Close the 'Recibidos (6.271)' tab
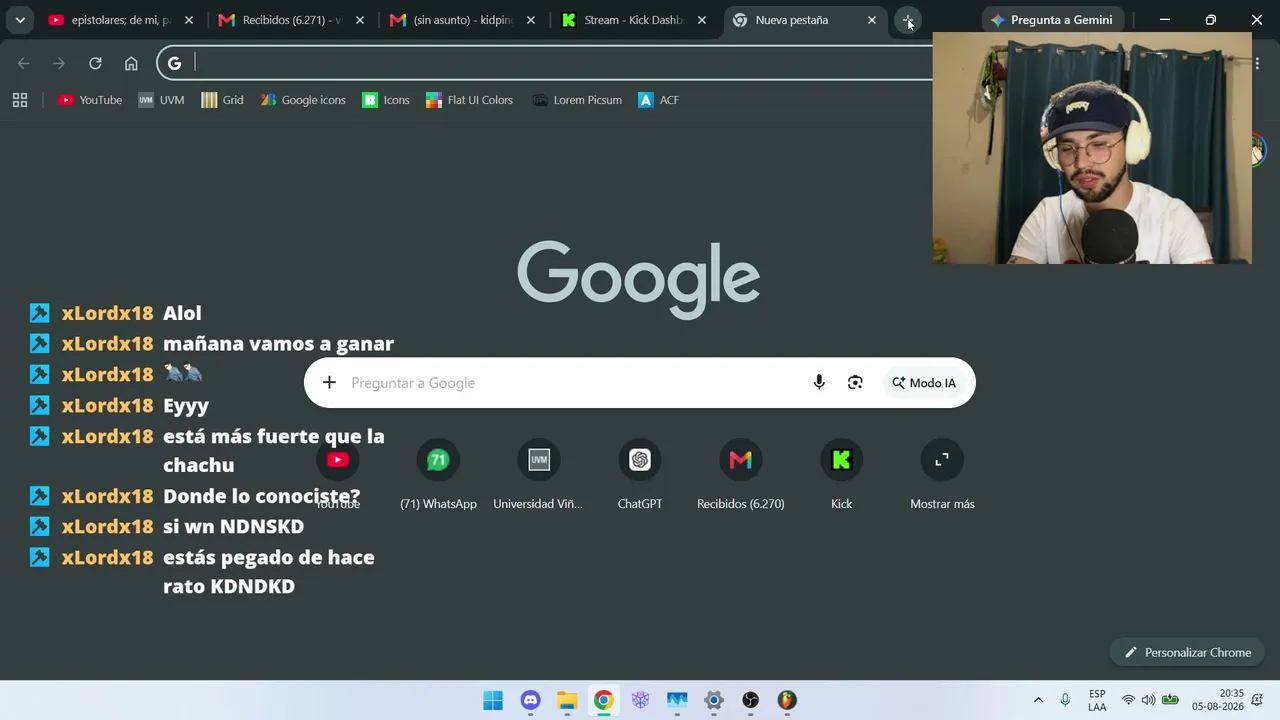The height and width of the screenshot is (720, 1280). (x=360, y=20)
